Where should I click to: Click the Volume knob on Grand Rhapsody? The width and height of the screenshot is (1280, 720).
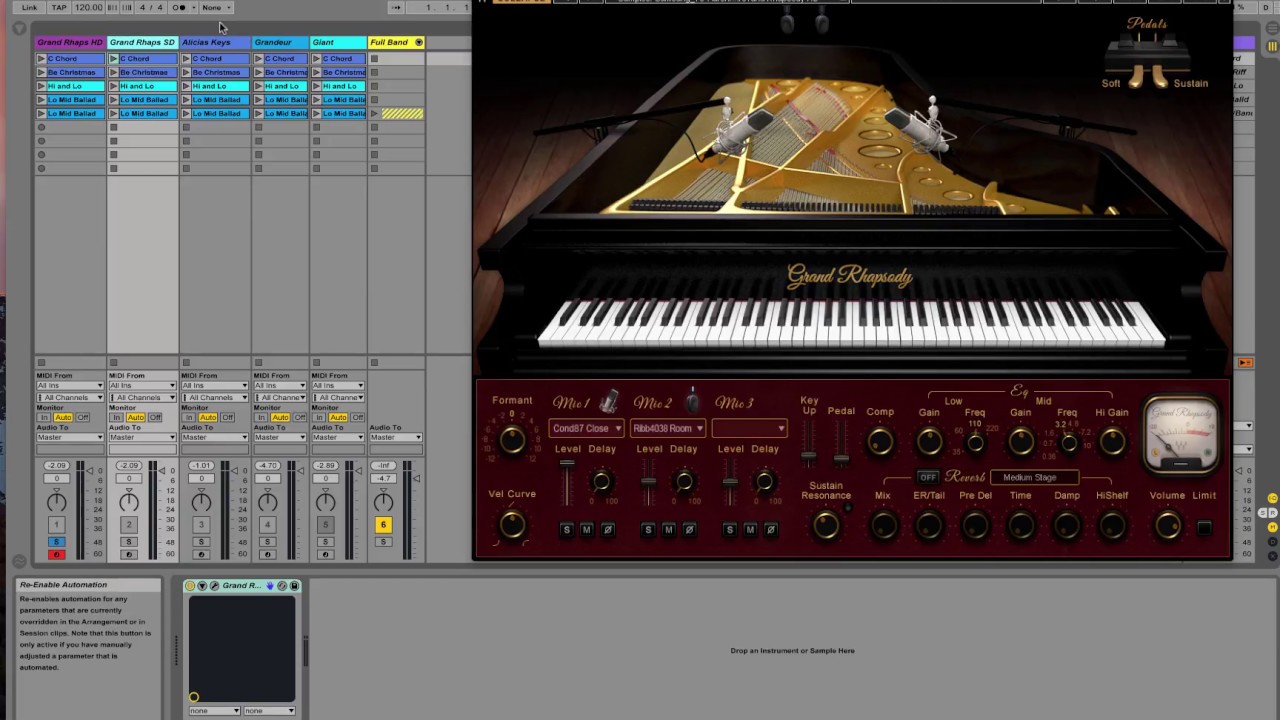[x=1167, y=526]
